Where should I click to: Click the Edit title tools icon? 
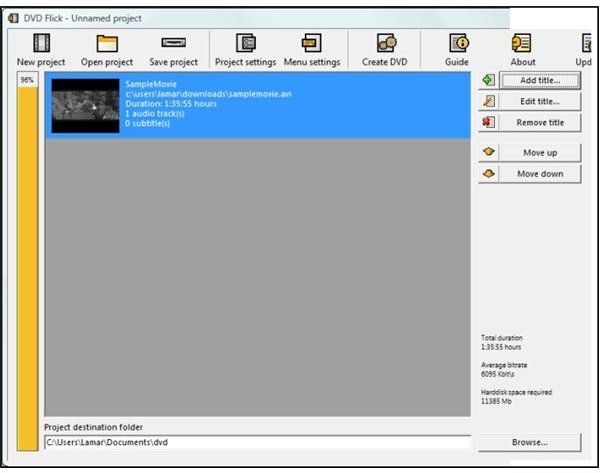488,101
